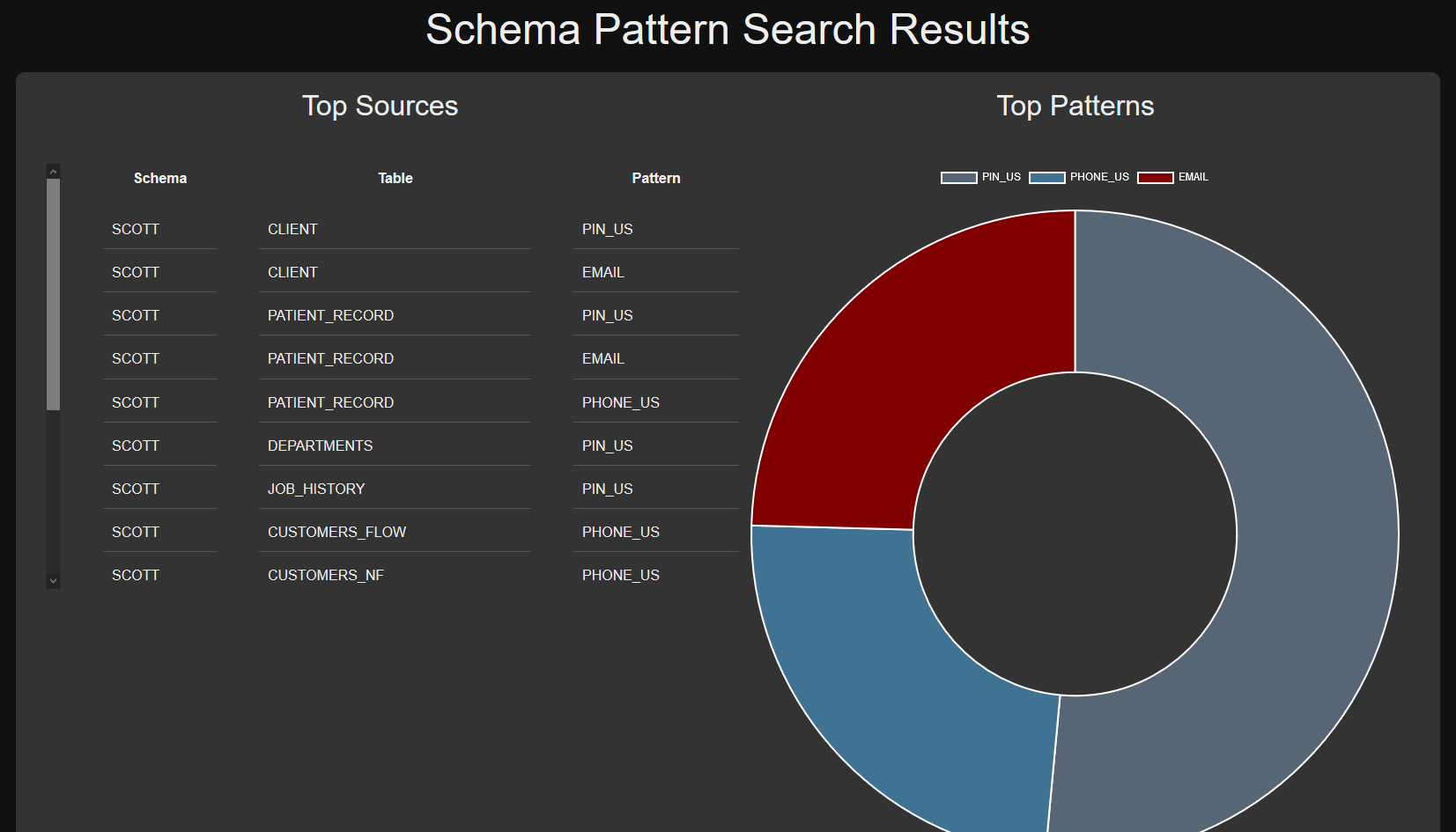This screenshot has width=1456, height=832.
Task: Select the CLIENT row with EMAIL pattern
Action: (395, 271)
